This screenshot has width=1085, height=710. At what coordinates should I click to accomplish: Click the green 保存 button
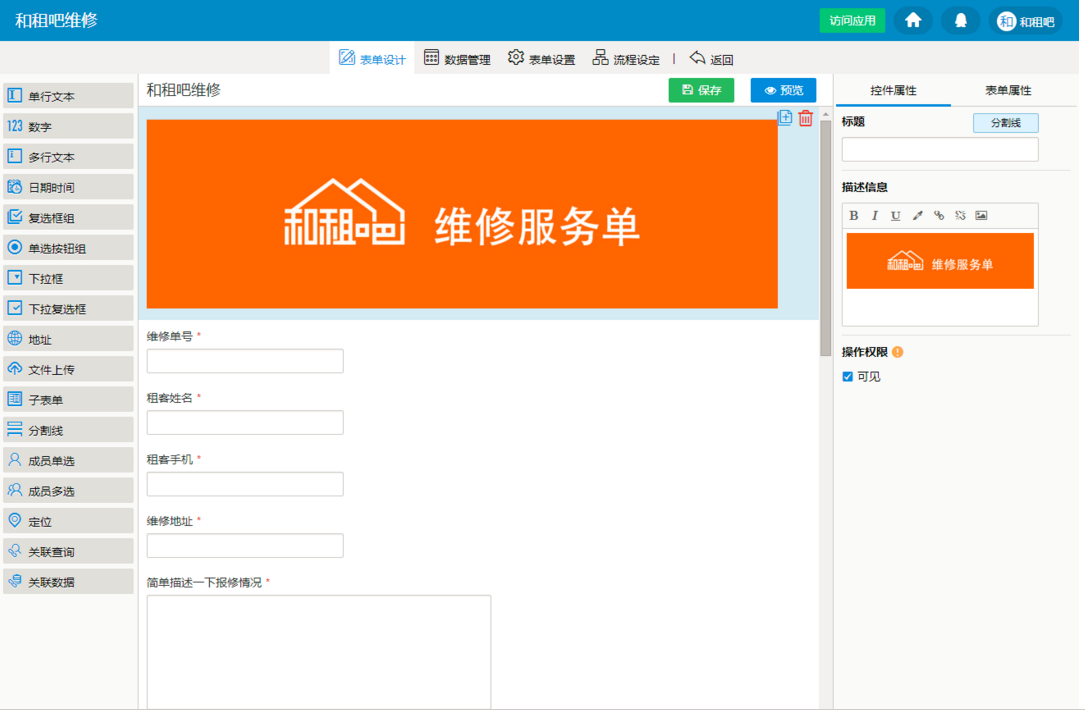click(701, 90)
